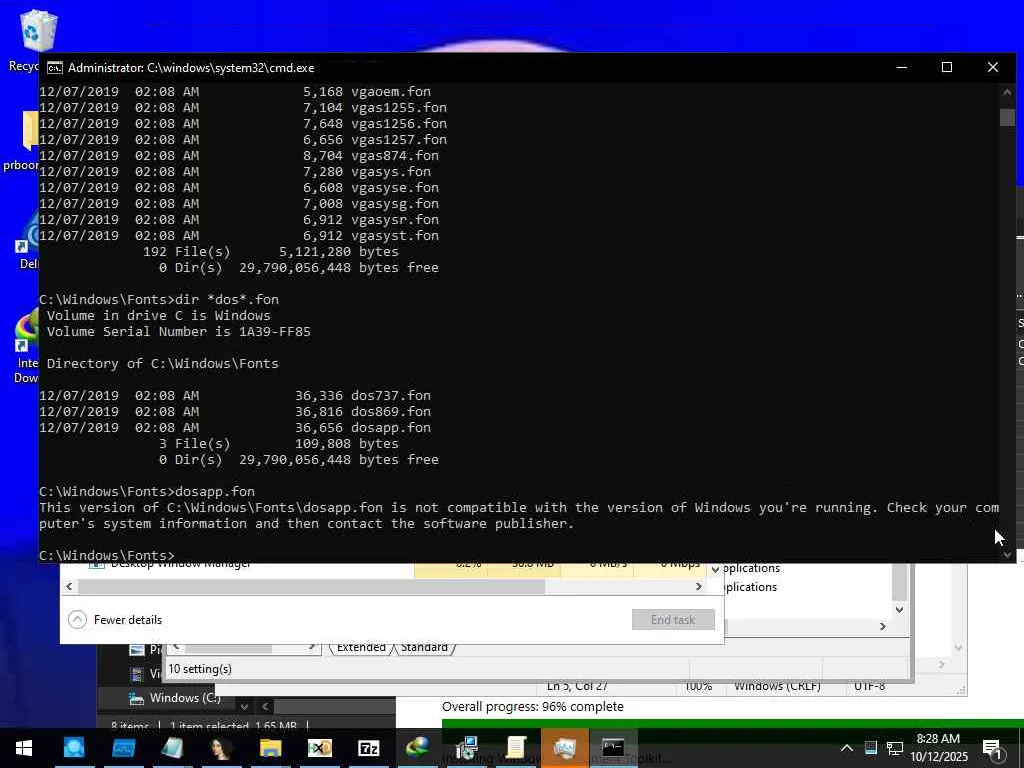Switch to the orange highlighted taskbar app
Screen dimensions: 1024x768
coord(564,748)
